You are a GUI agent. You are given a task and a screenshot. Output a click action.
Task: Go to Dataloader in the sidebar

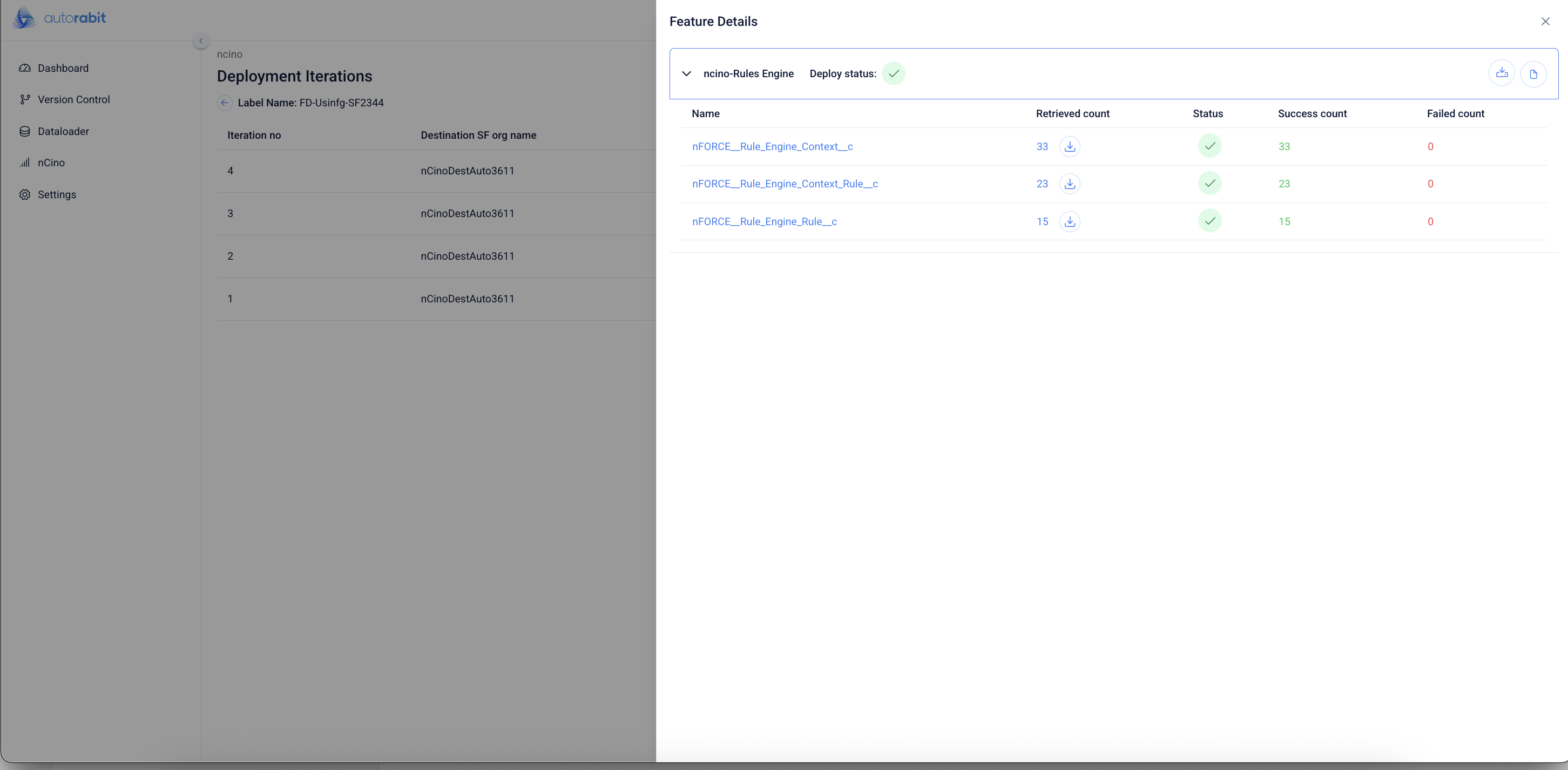pos(63,131)
